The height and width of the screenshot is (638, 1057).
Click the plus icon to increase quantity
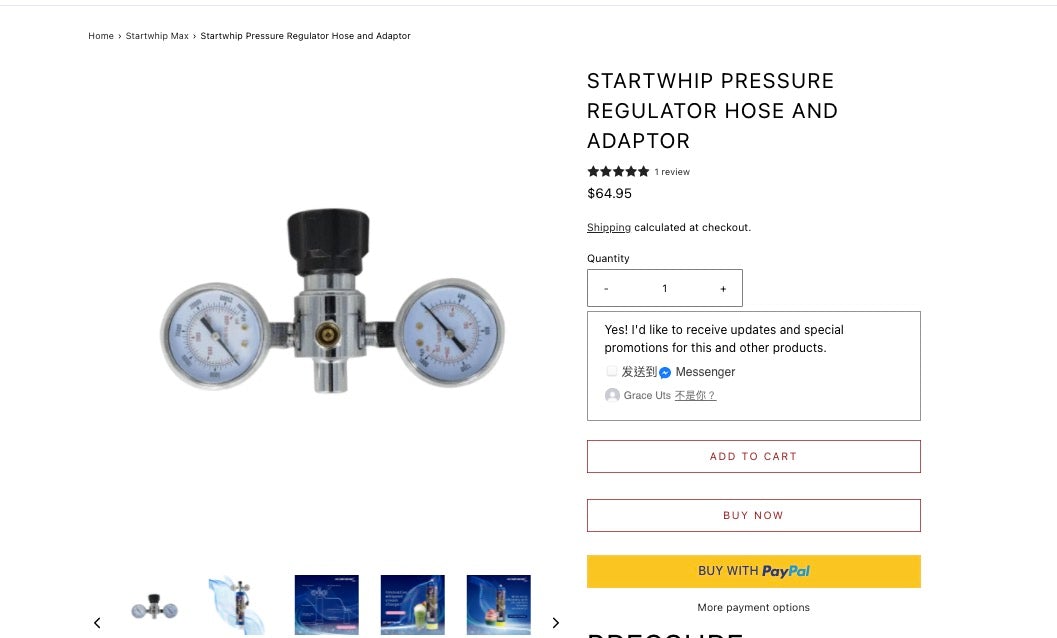(x=723, y=288)
